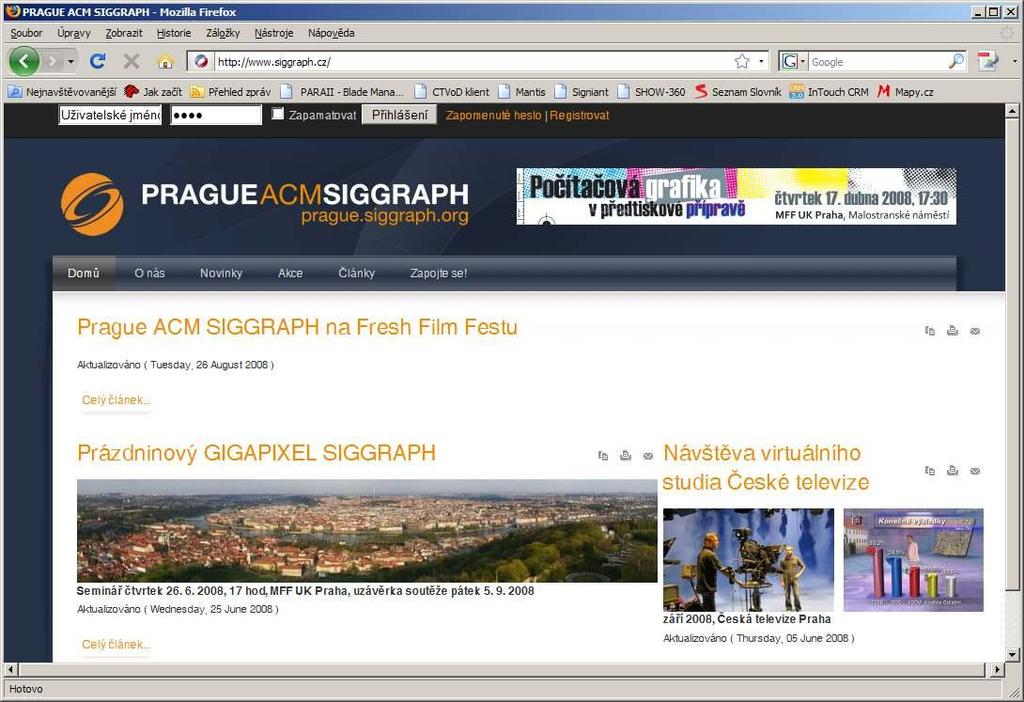Click the print icon for the GIGAPIXEL article
The height and width of the screenshot is (702, 1024).
tap(625, 456)
